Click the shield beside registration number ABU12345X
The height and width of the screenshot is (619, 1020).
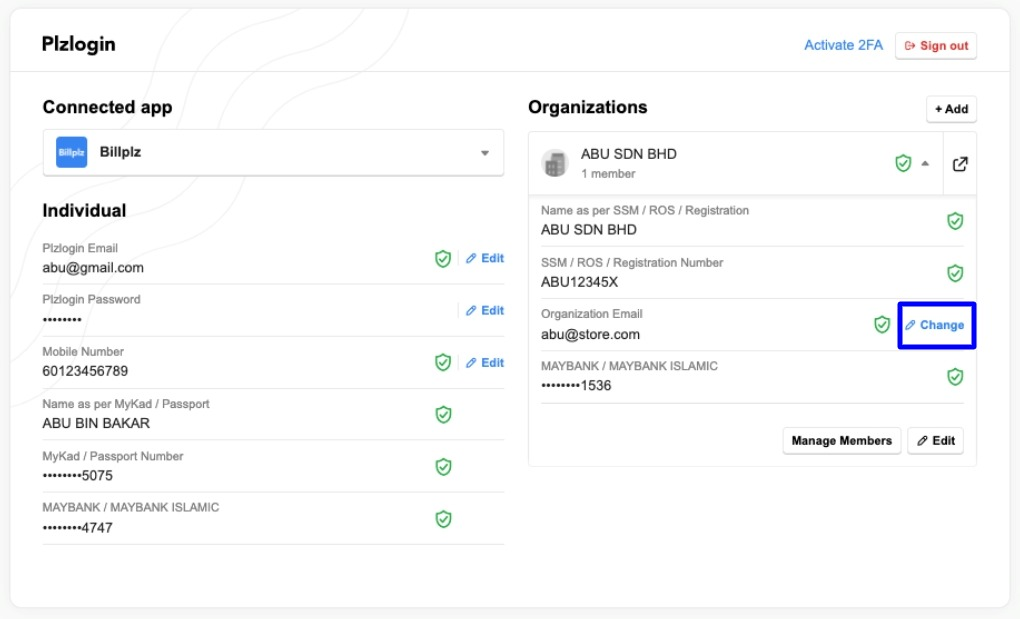click(x=955, y=273)
